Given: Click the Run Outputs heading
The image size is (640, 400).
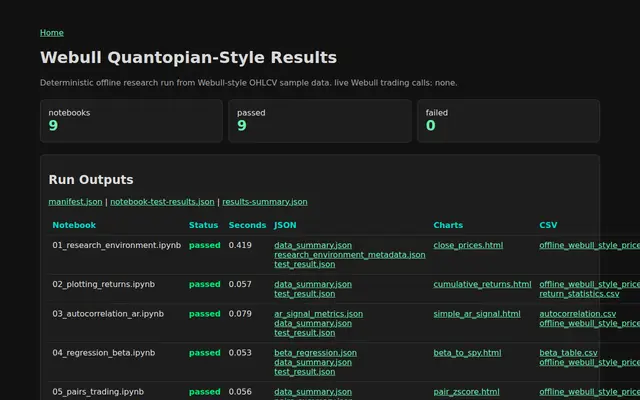Looking at the screenshot, I should 91,180.
